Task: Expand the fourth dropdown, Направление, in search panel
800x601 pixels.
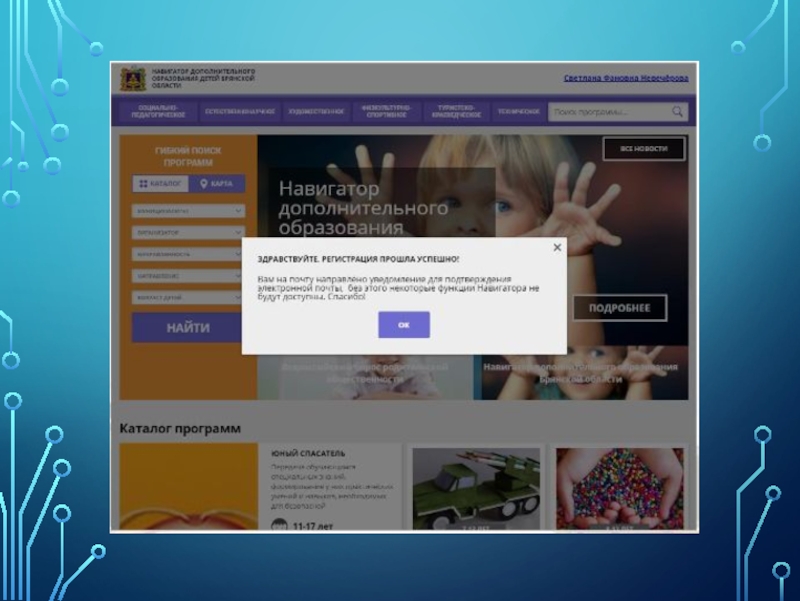Action: pos(187,276)
